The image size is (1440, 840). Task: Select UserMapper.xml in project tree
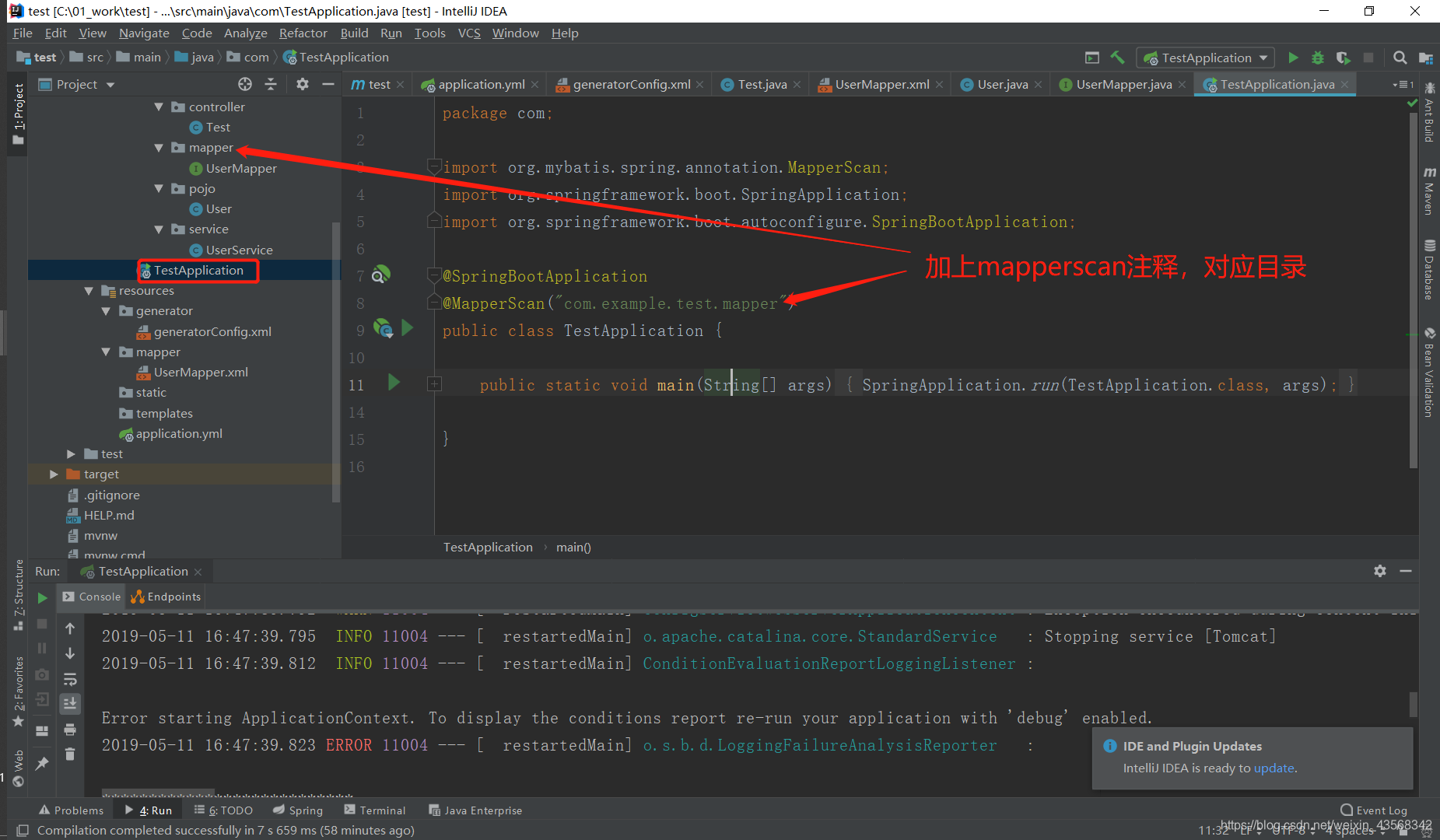(201, 373)
